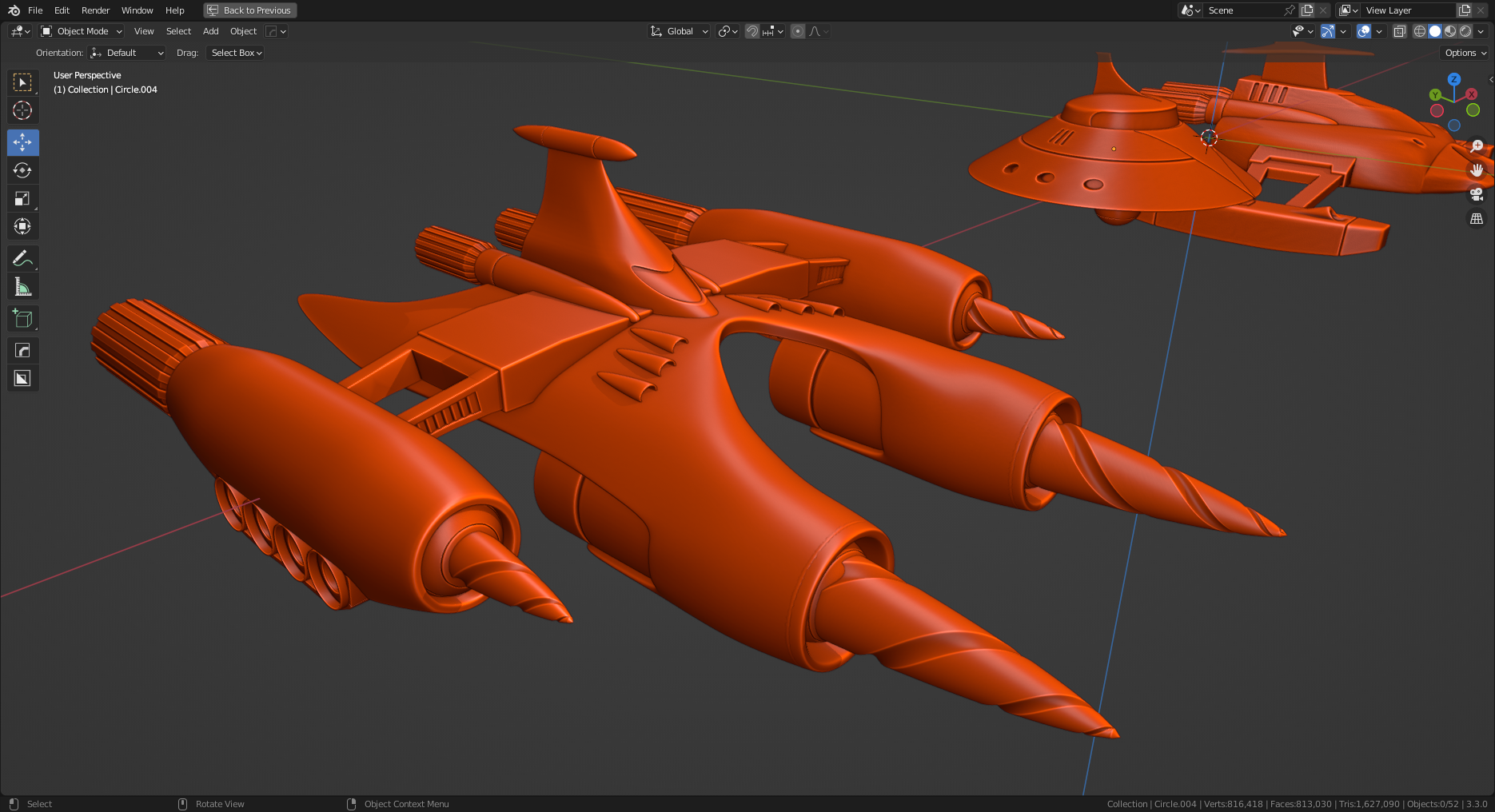Open the object visibility/selectability dropdown
This screenshot has width=1495, height=812.
1303,31
